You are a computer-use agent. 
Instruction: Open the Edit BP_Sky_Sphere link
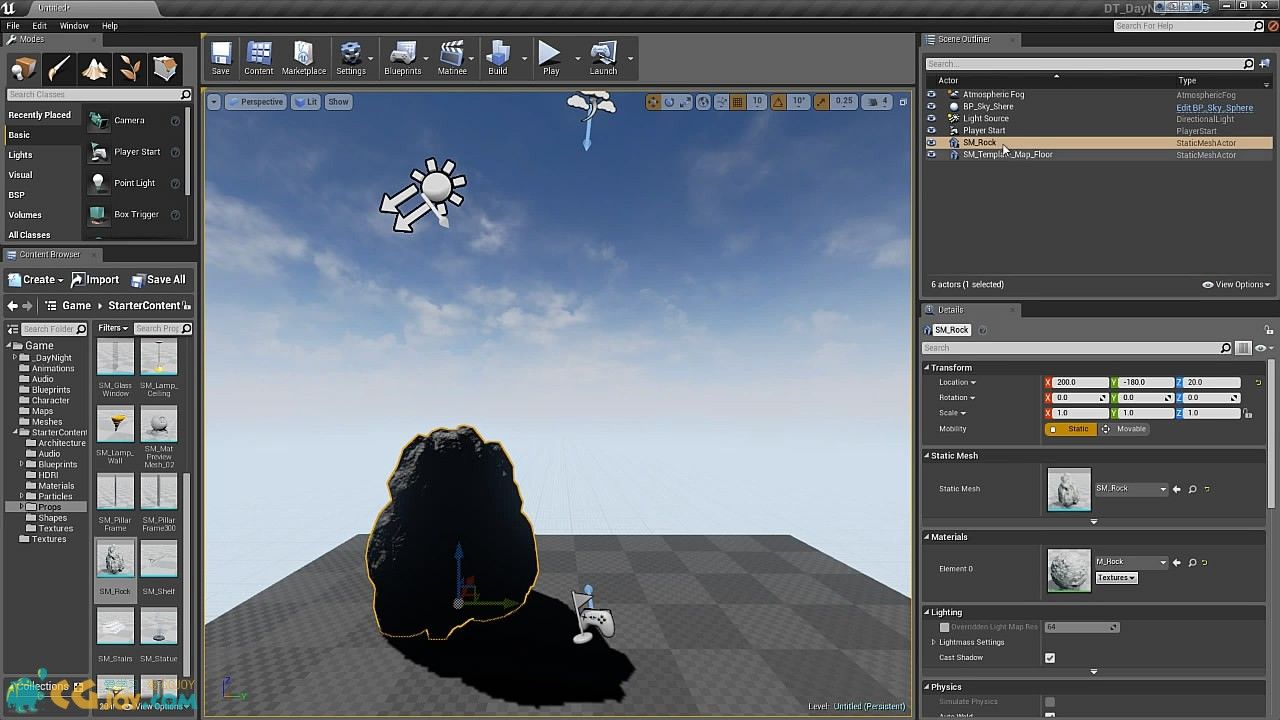point(1214,108)
